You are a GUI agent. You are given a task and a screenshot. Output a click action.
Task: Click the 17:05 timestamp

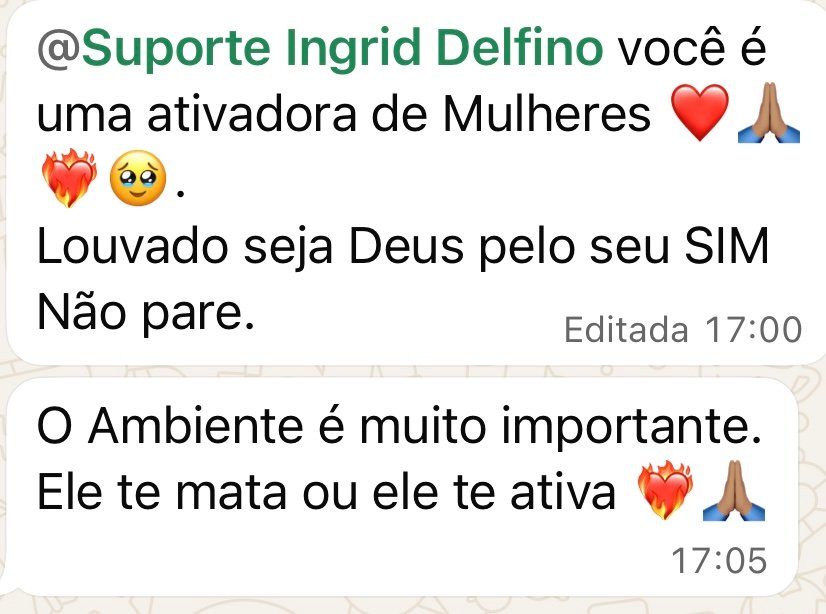coord(719,560)
